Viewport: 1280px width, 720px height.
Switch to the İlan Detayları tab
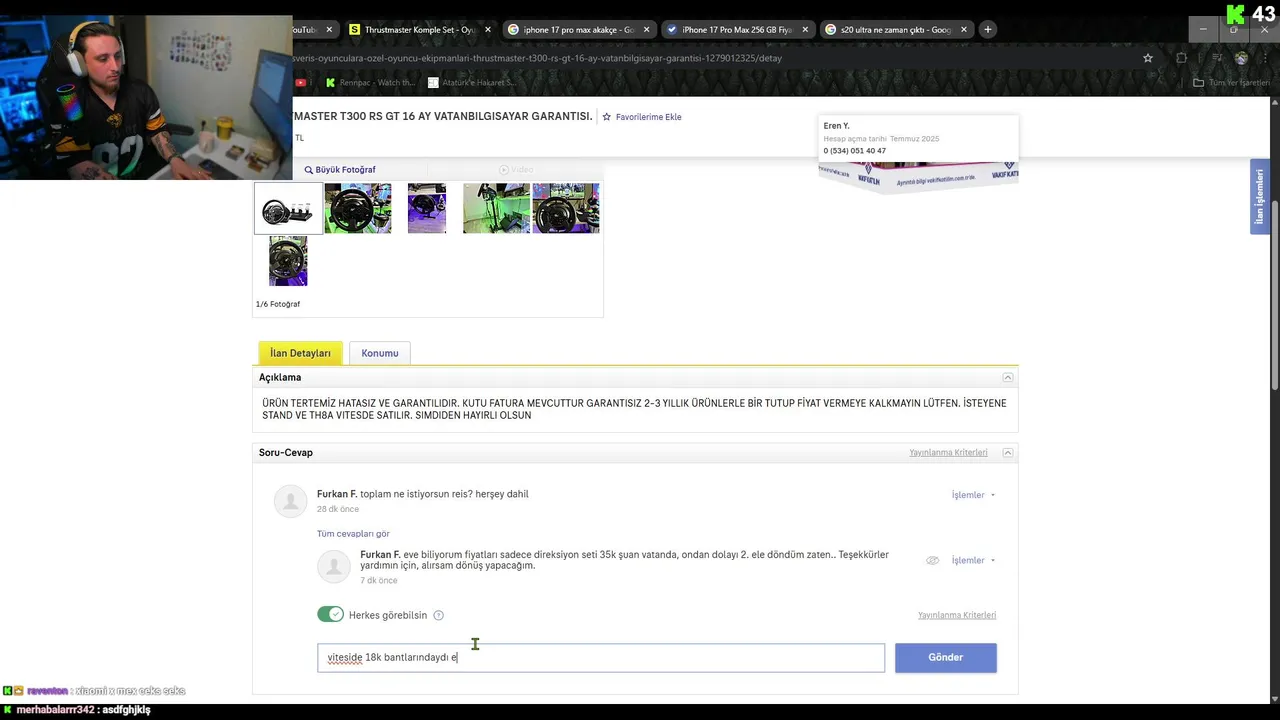(300, 353)
